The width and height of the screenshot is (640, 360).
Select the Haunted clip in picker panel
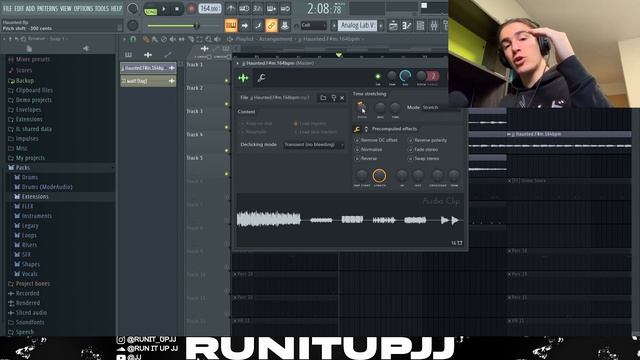point(148,68)
